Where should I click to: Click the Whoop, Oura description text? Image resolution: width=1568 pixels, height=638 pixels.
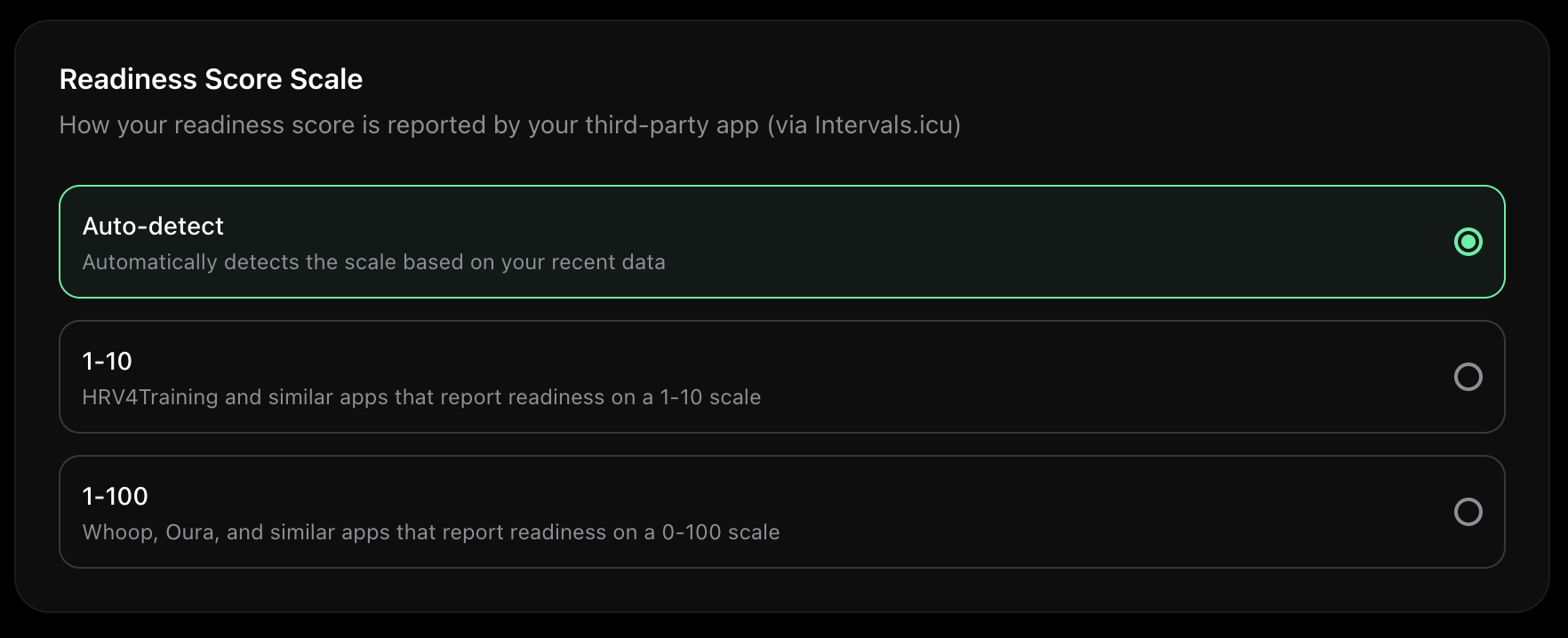pos(431,532)
